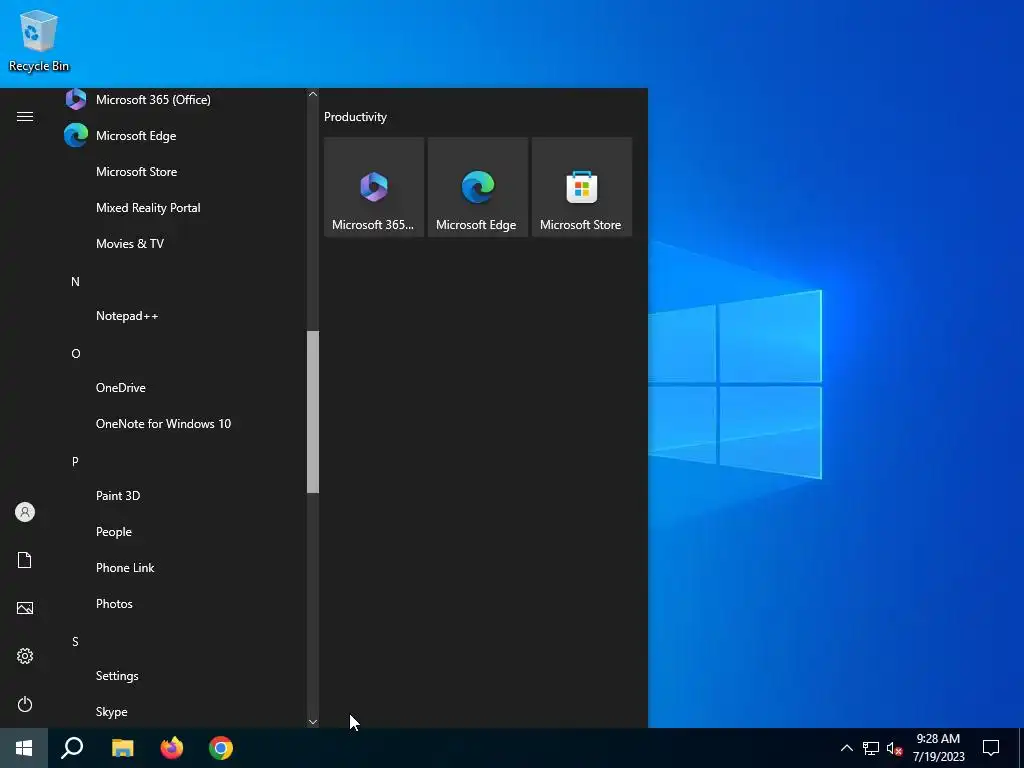1024x768 pixels.
Task: Open the Microsoft Store pinned tile
Action: tap(582, 187)
